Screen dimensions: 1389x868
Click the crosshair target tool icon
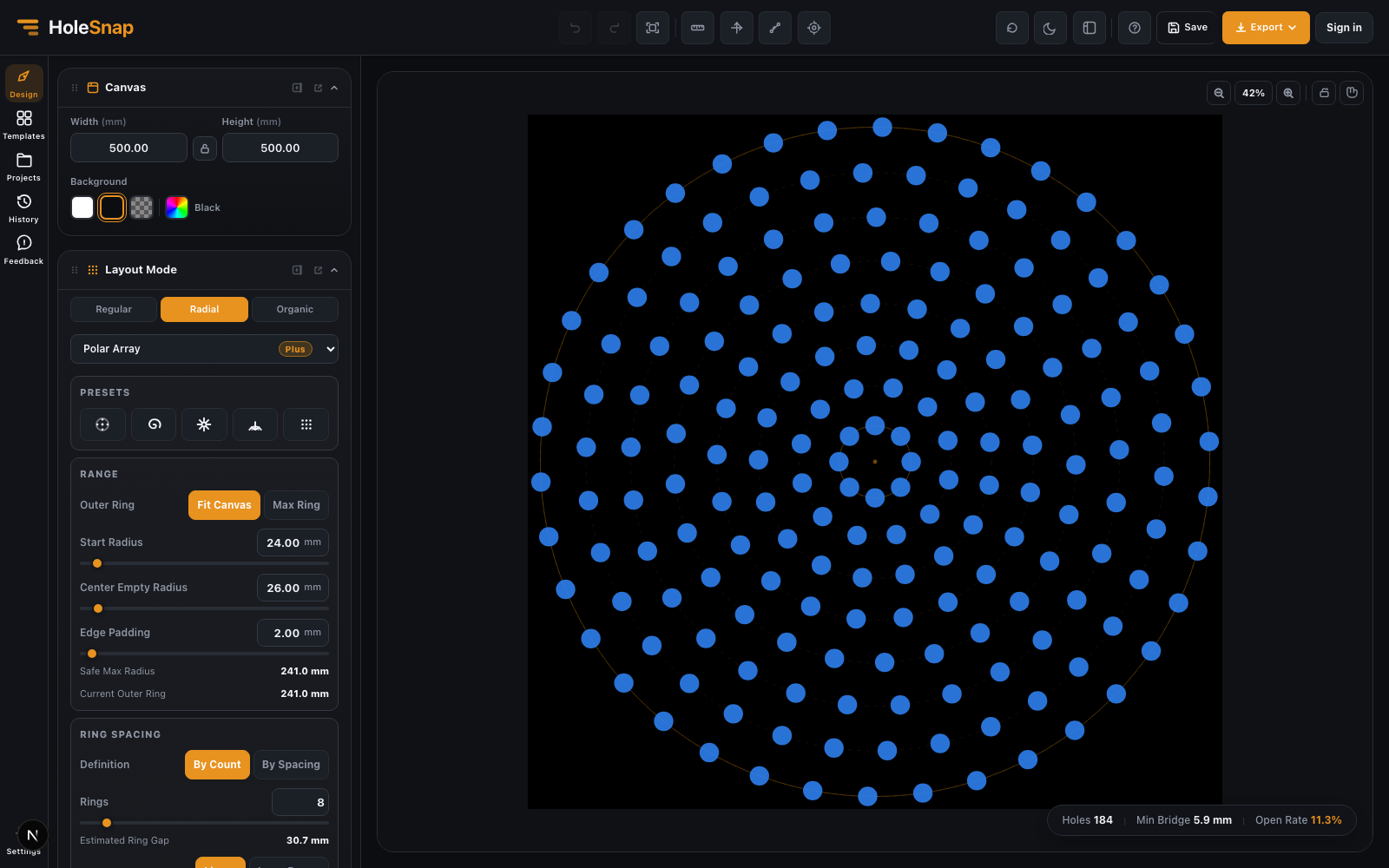814,28
